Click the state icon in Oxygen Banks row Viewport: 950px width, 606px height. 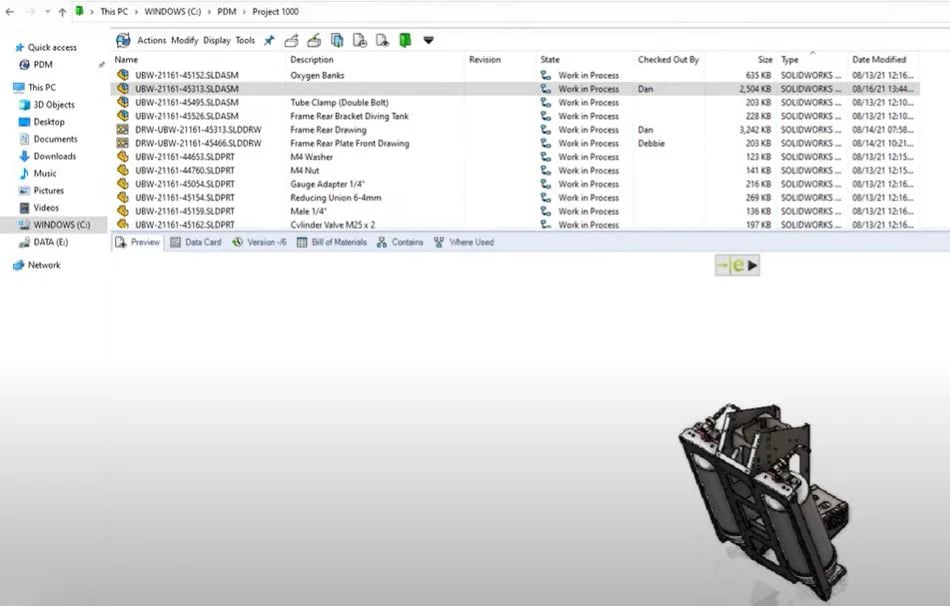click(x=546, y=75)
